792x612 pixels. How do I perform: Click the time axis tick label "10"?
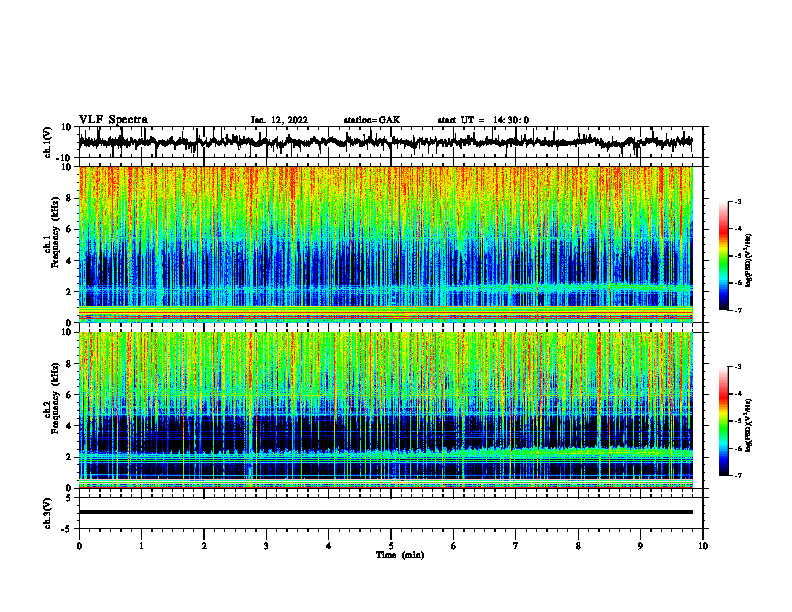pyautogui.click(x=703, y=546)
